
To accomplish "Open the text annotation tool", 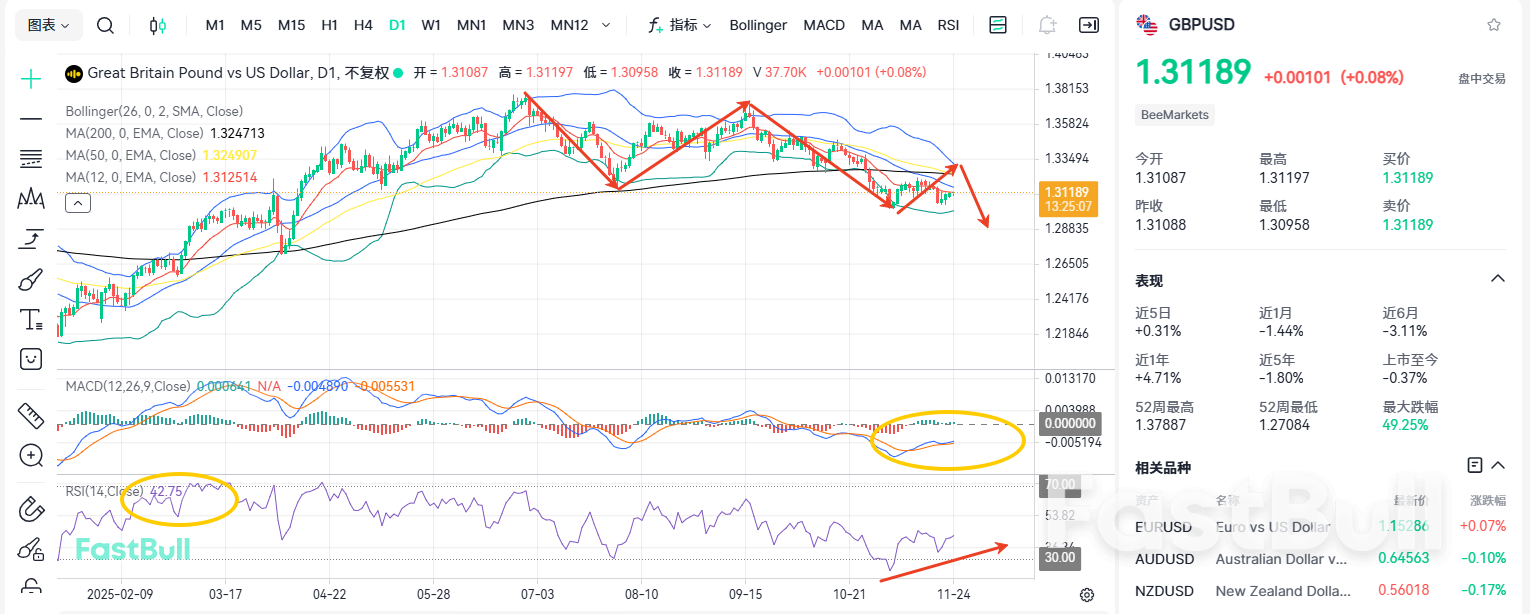I will (x=30, y=318).
